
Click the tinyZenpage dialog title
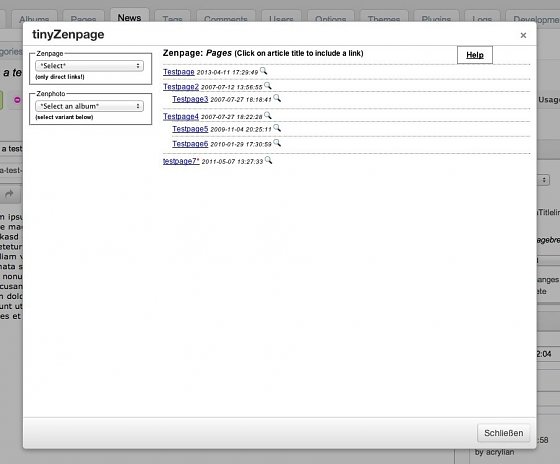coord(68,35)
